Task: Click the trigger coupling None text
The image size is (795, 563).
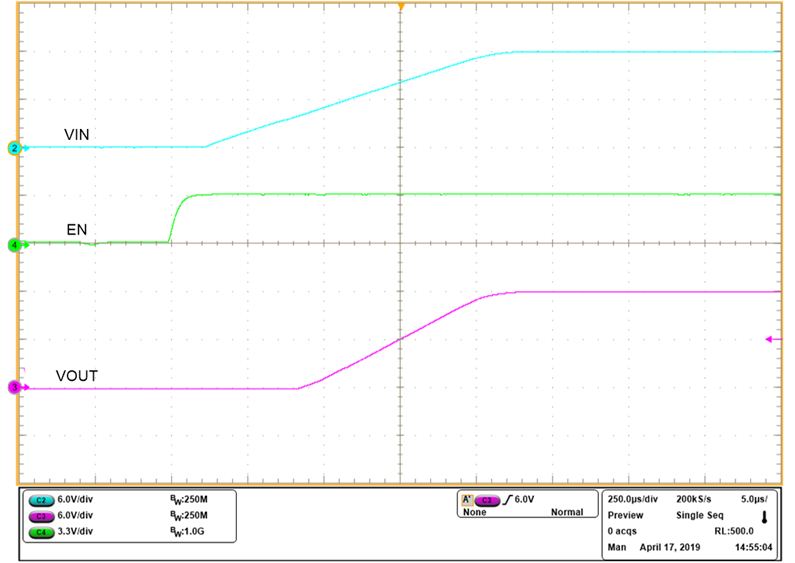Action: [475, 512]
